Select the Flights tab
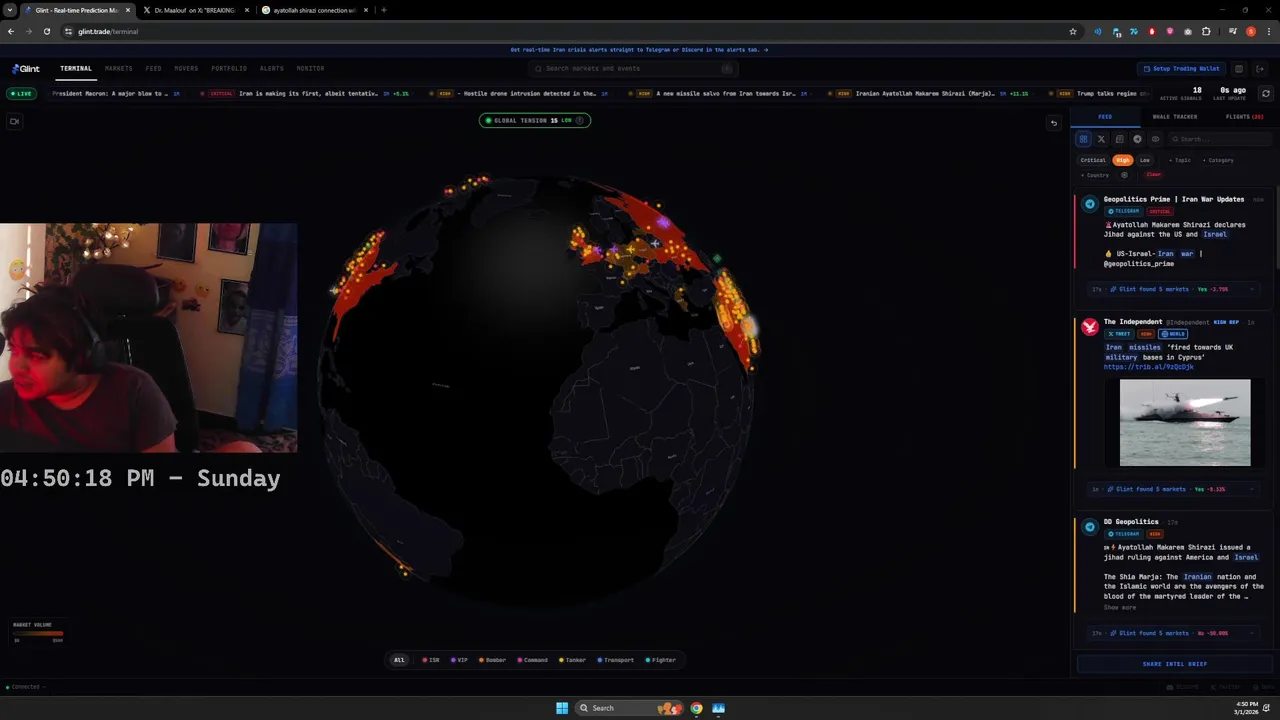Viewport: 1280px width, 720px height. point(1244,117)
